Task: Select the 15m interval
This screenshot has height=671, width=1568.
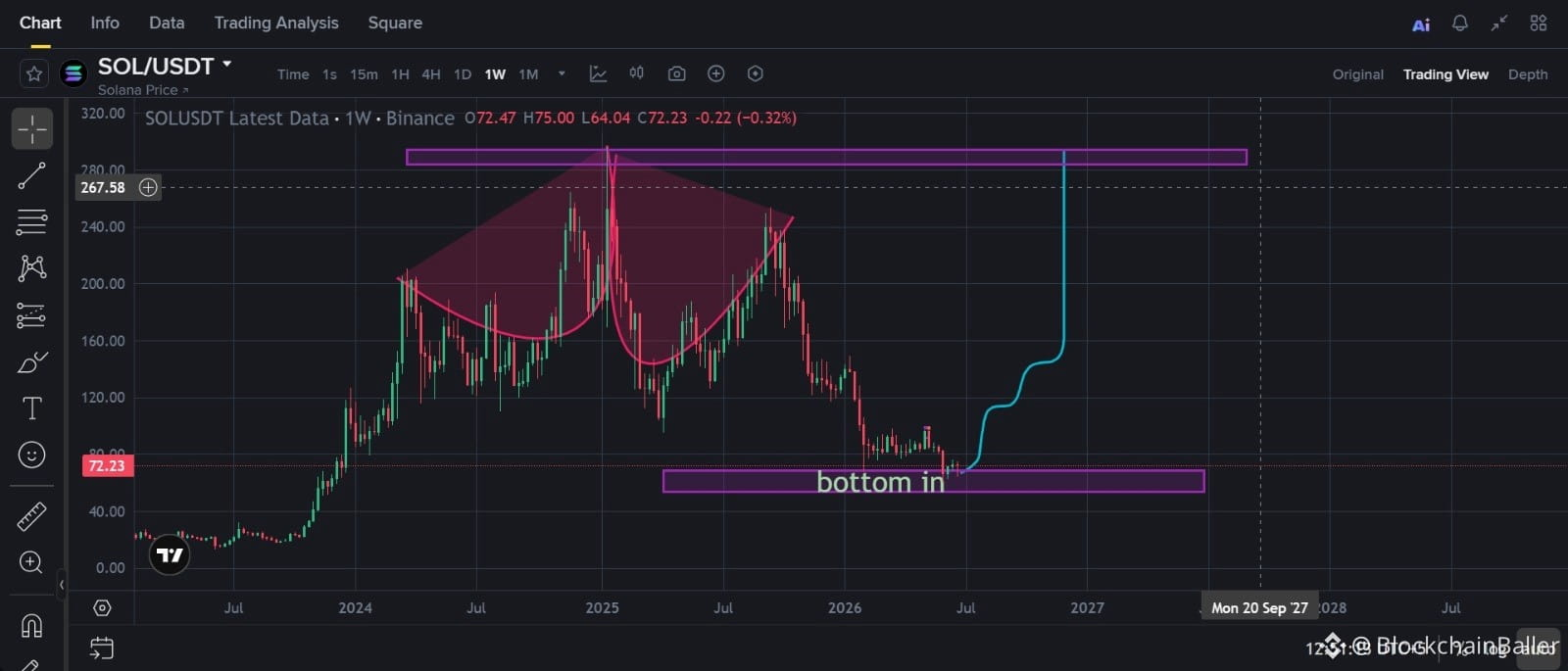Action: pos(364,74)
